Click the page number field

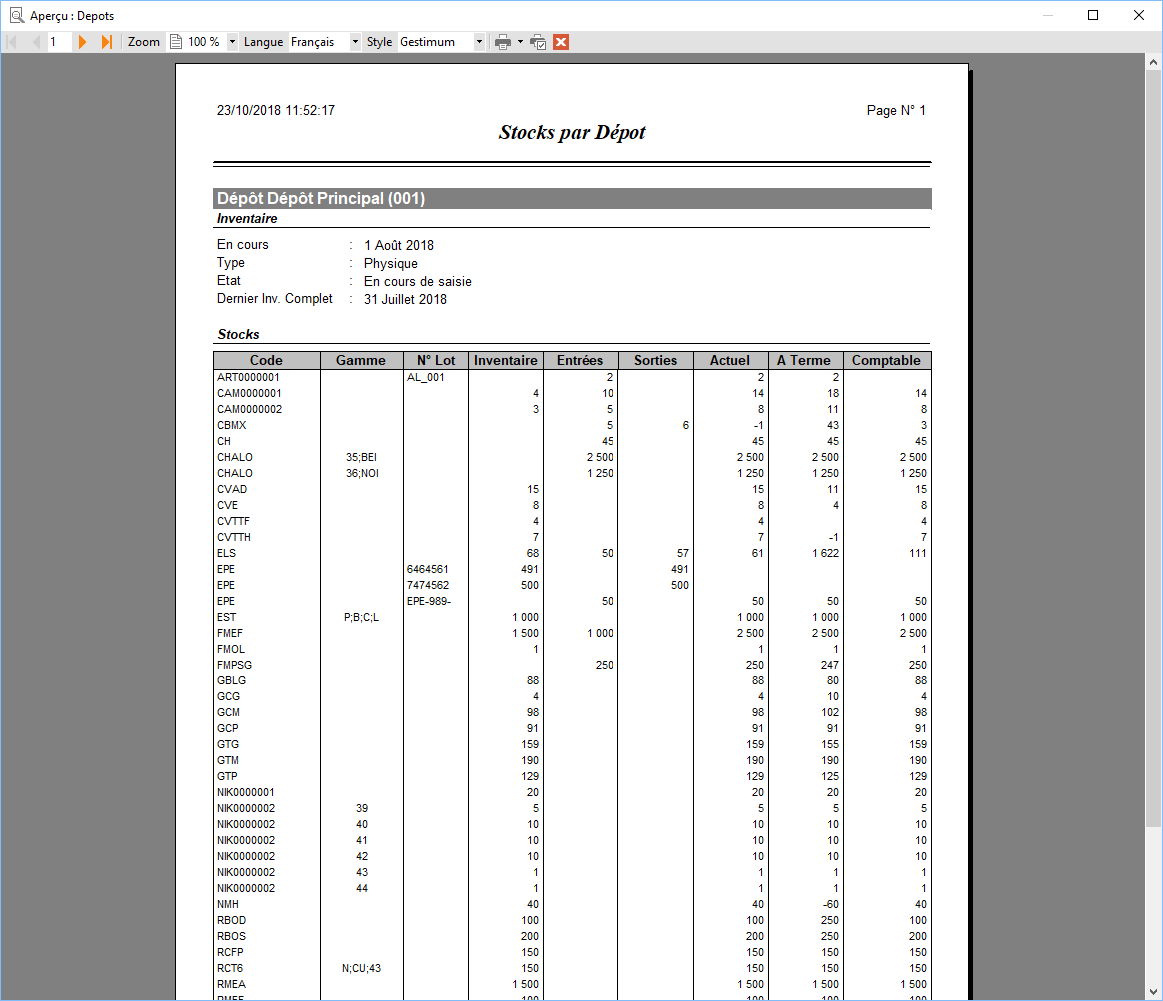pos(59,42)
